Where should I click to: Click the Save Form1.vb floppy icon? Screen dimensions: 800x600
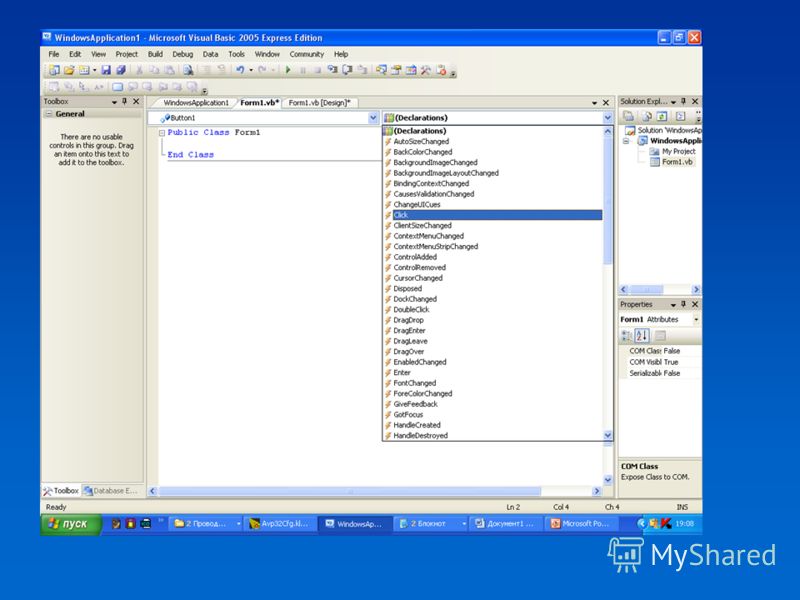106,70
